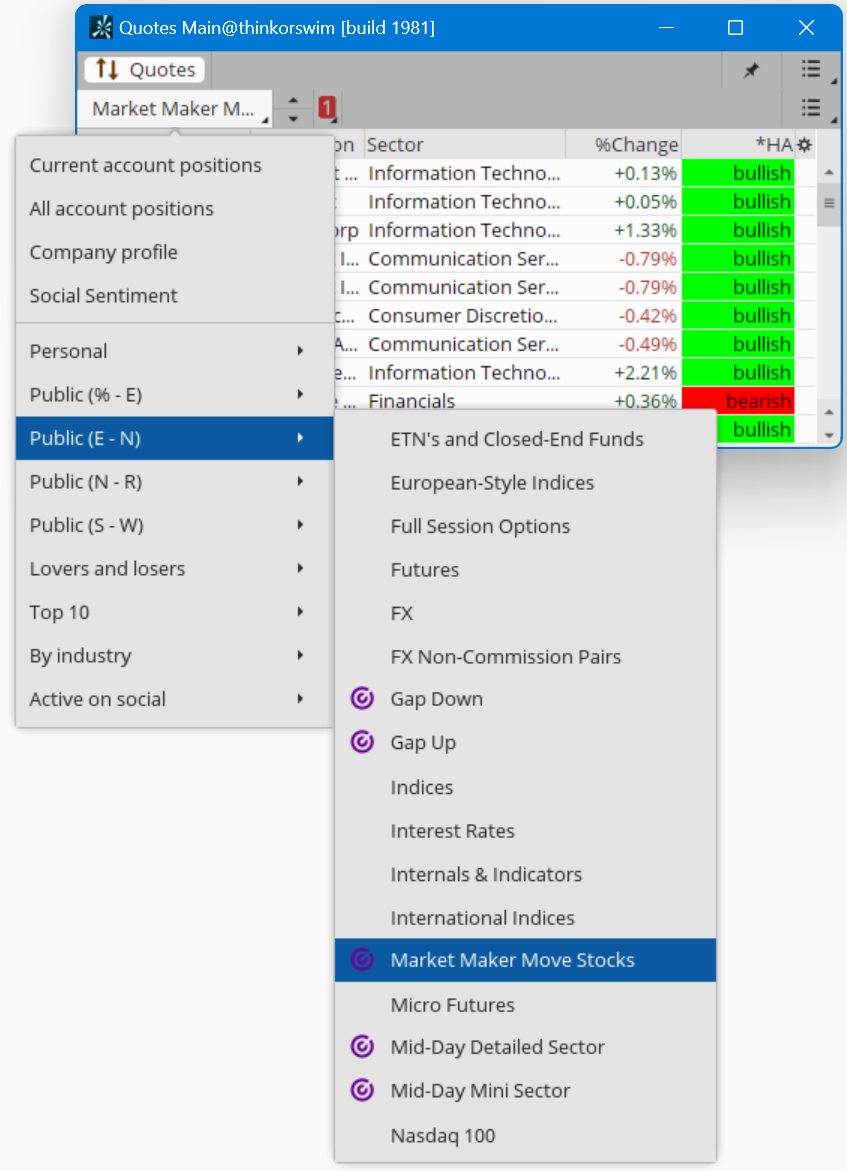Screen dimensions: 847x1171
Task: Select Current account positions
Action: coord(174,165)
